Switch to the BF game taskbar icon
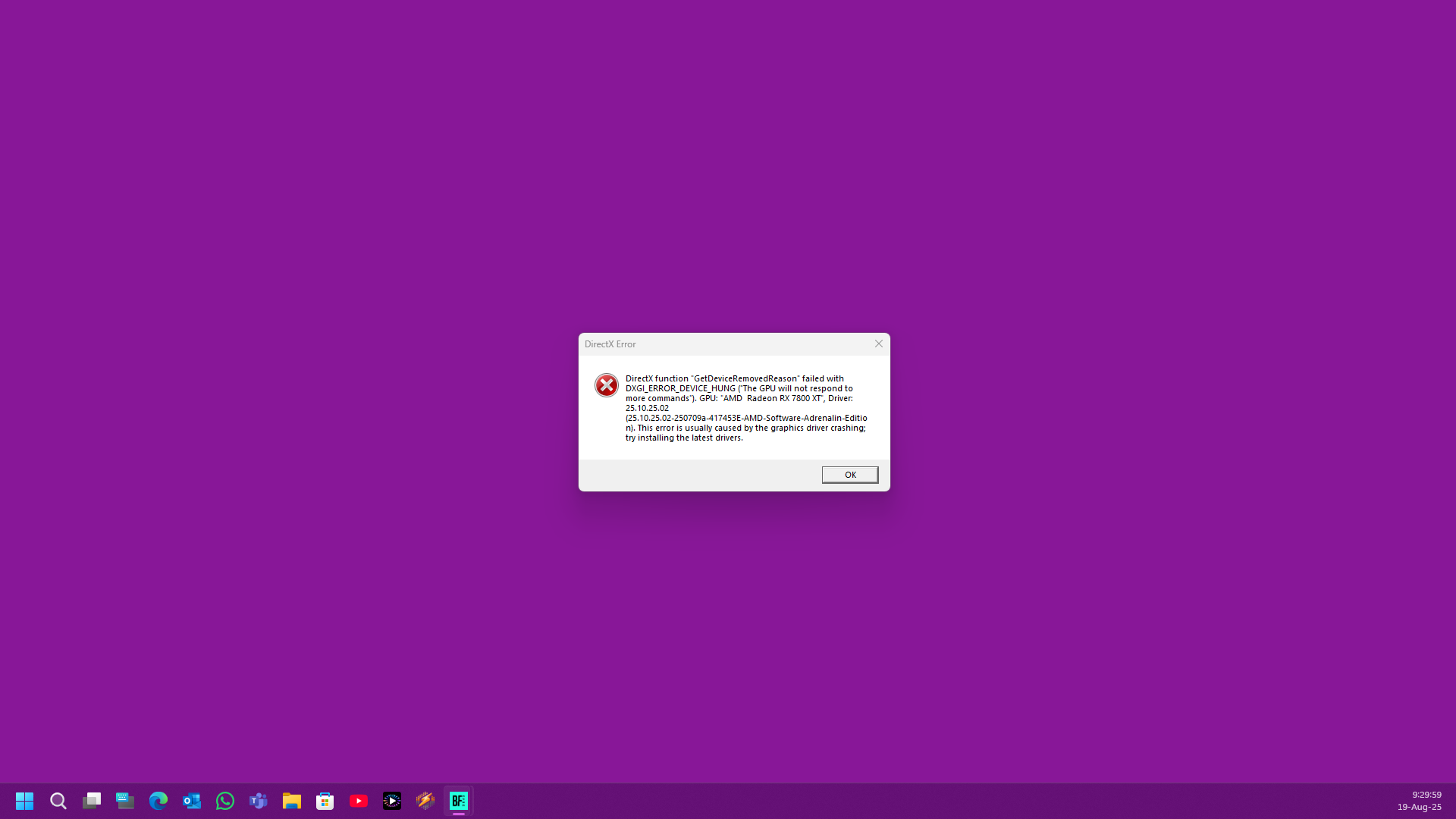 click(459, 801)
